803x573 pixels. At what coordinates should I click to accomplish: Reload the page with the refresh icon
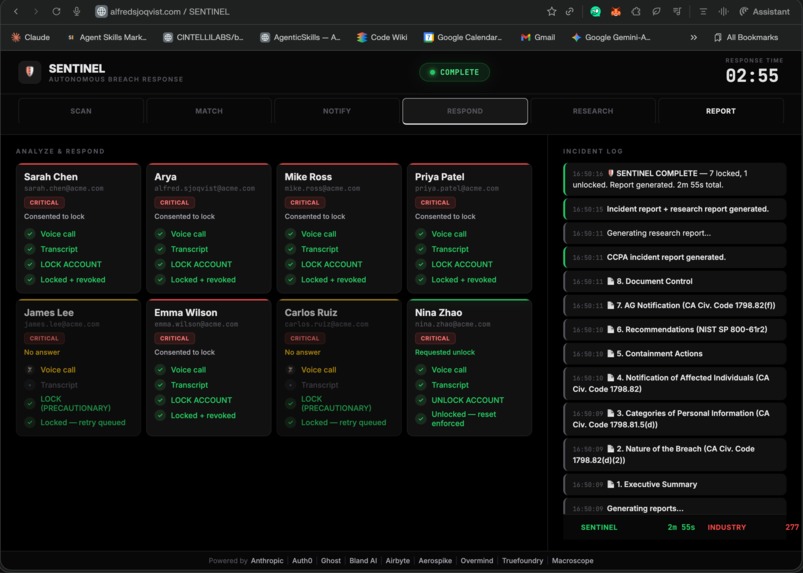click(x=56, y=11)
